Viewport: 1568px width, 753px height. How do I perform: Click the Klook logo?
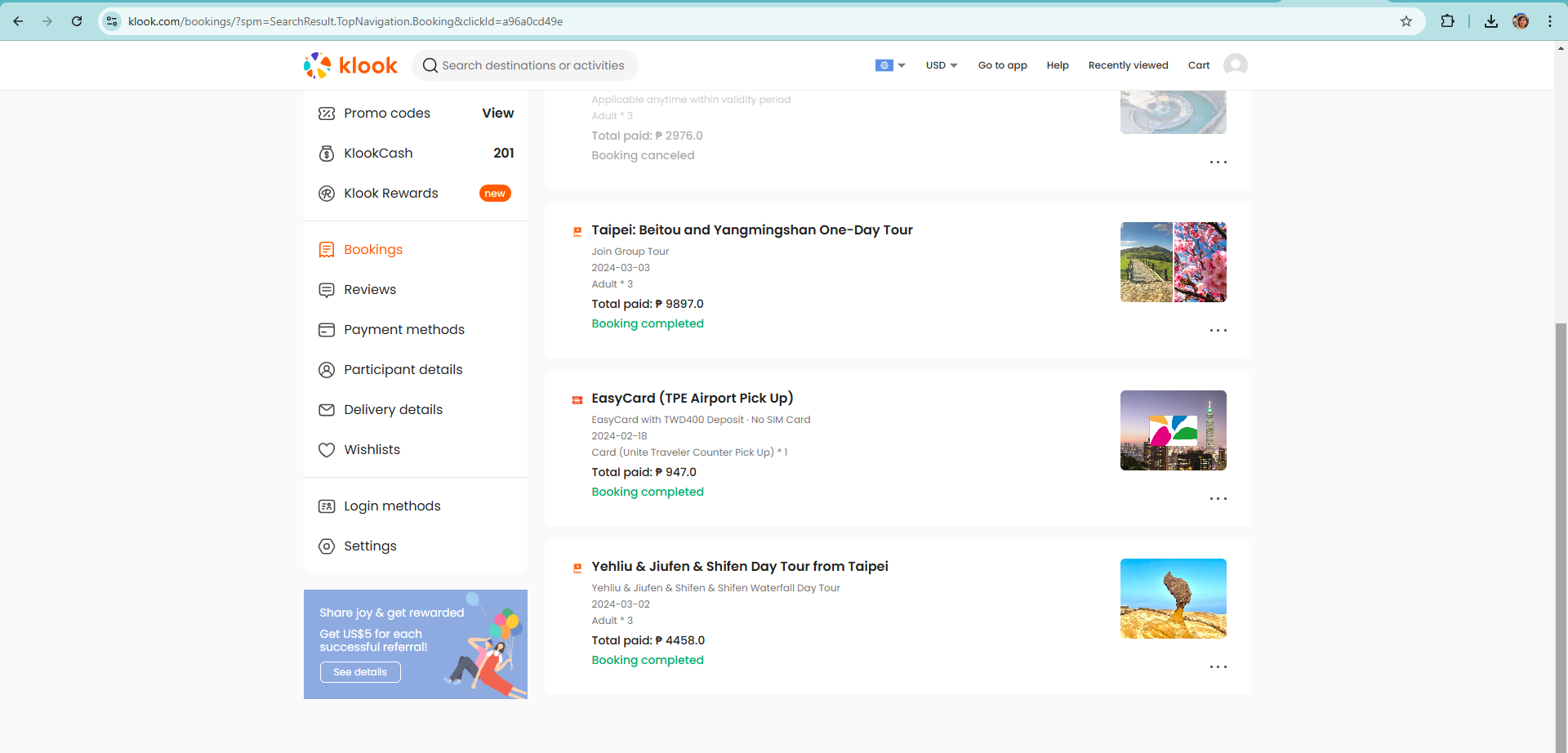[x=350, y=65]
